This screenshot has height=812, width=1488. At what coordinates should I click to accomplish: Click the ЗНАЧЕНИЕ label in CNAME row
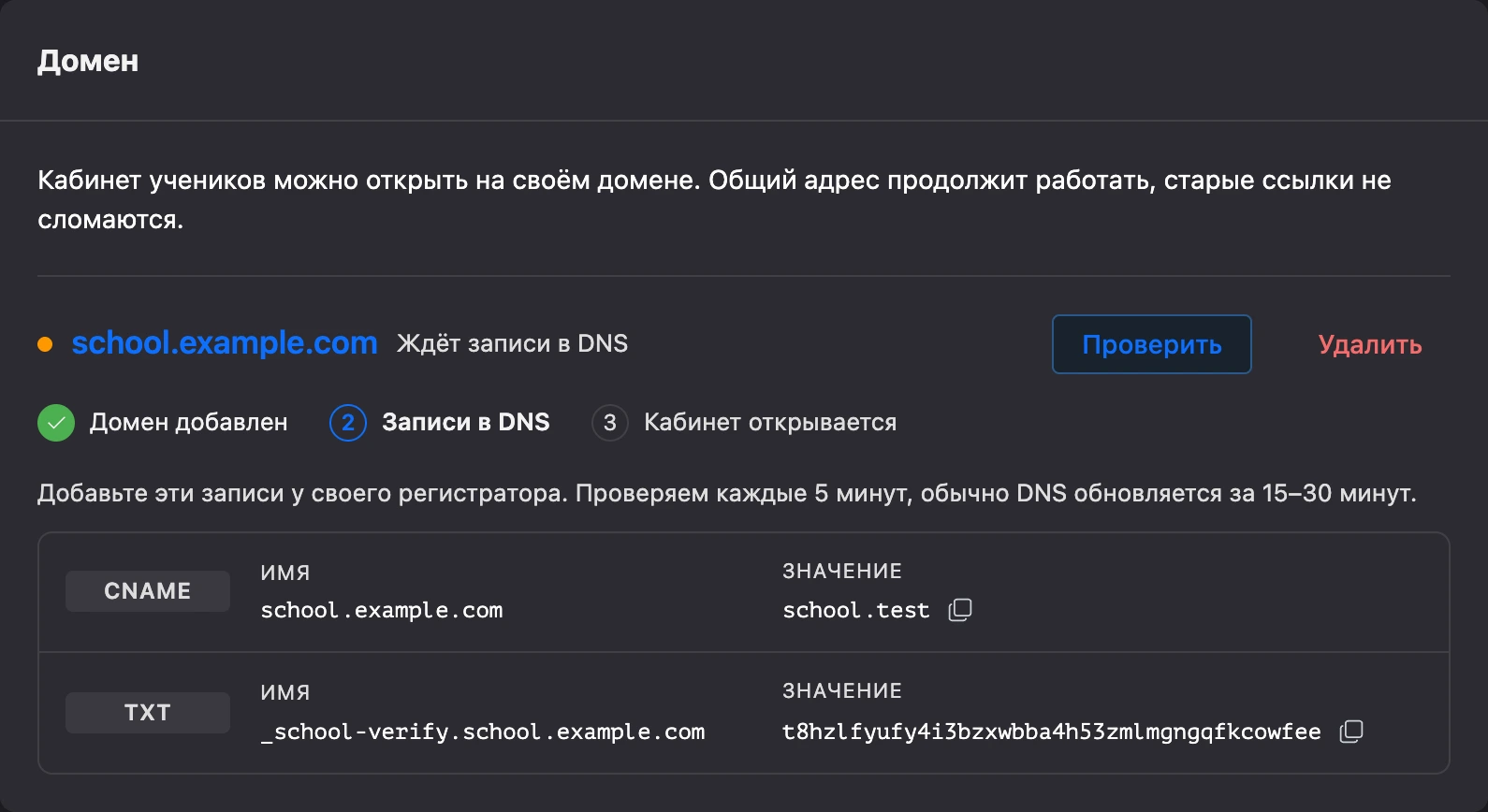tap(842, 571)
